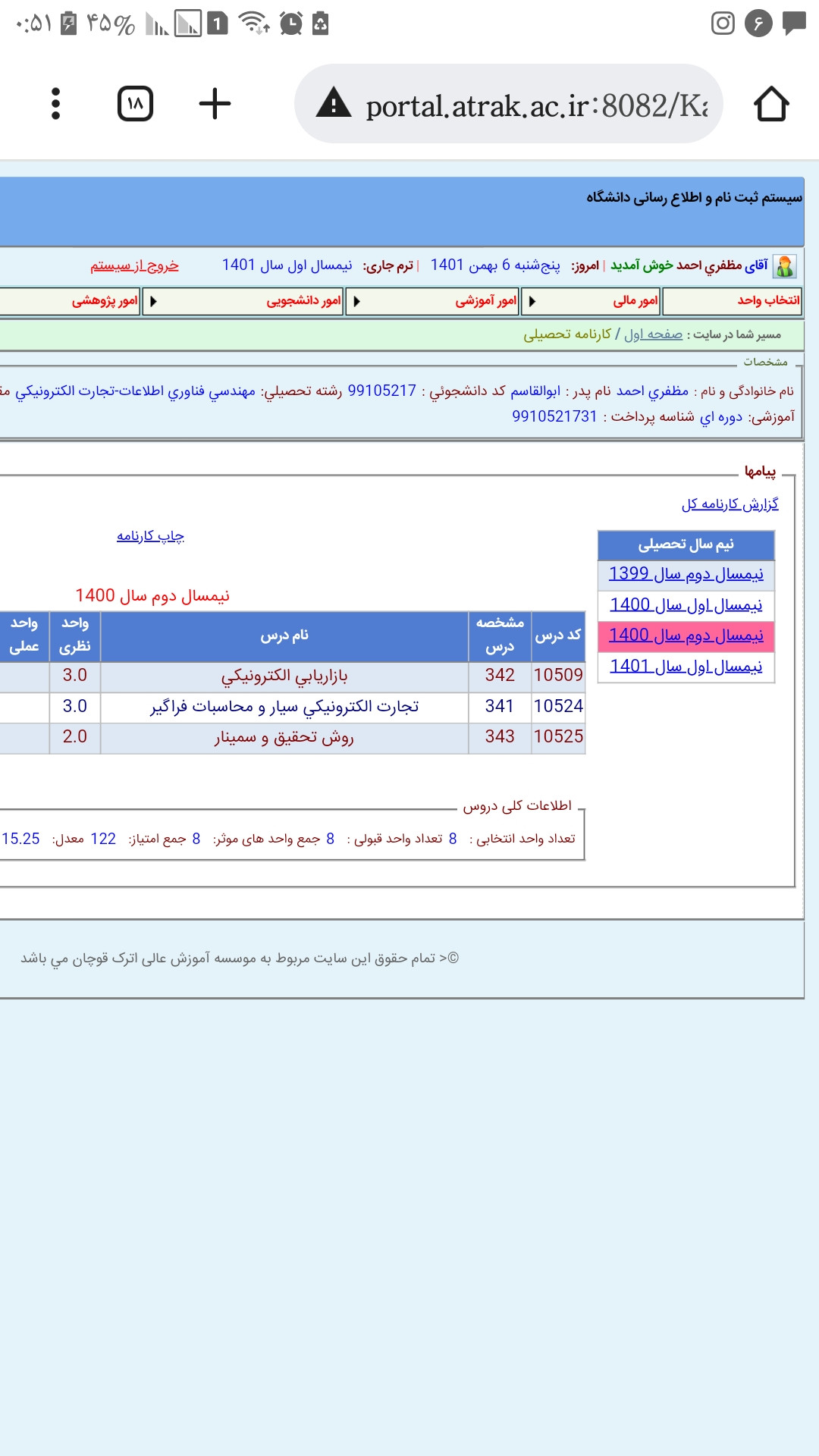Viewport: 819px width, 1456px height.
Task: Click خروج از سیستم logout link
Action: (134, 265)
